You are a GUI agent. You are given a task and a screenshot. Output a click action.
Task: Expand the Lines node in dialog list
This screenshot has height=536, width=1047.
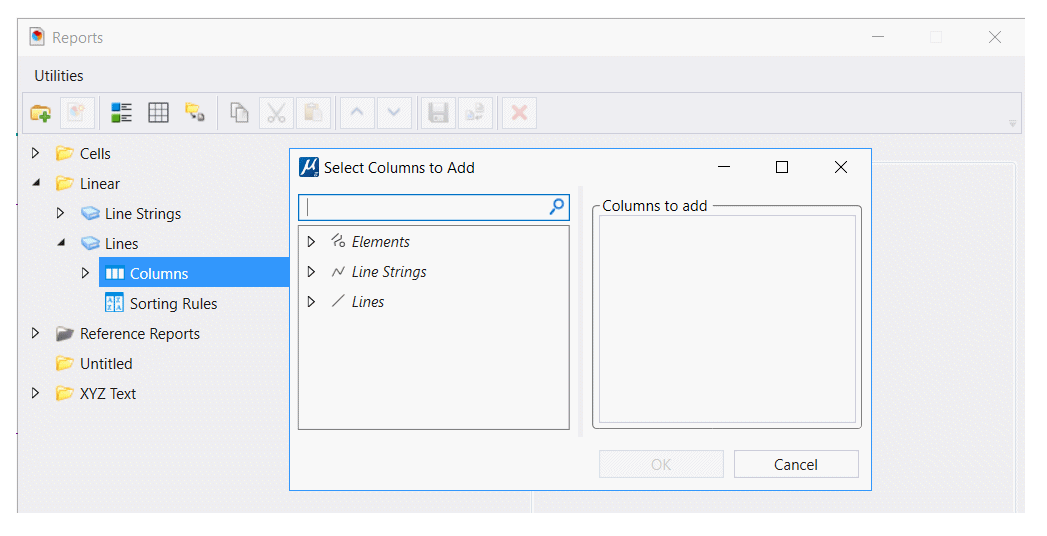pos(311,302)
